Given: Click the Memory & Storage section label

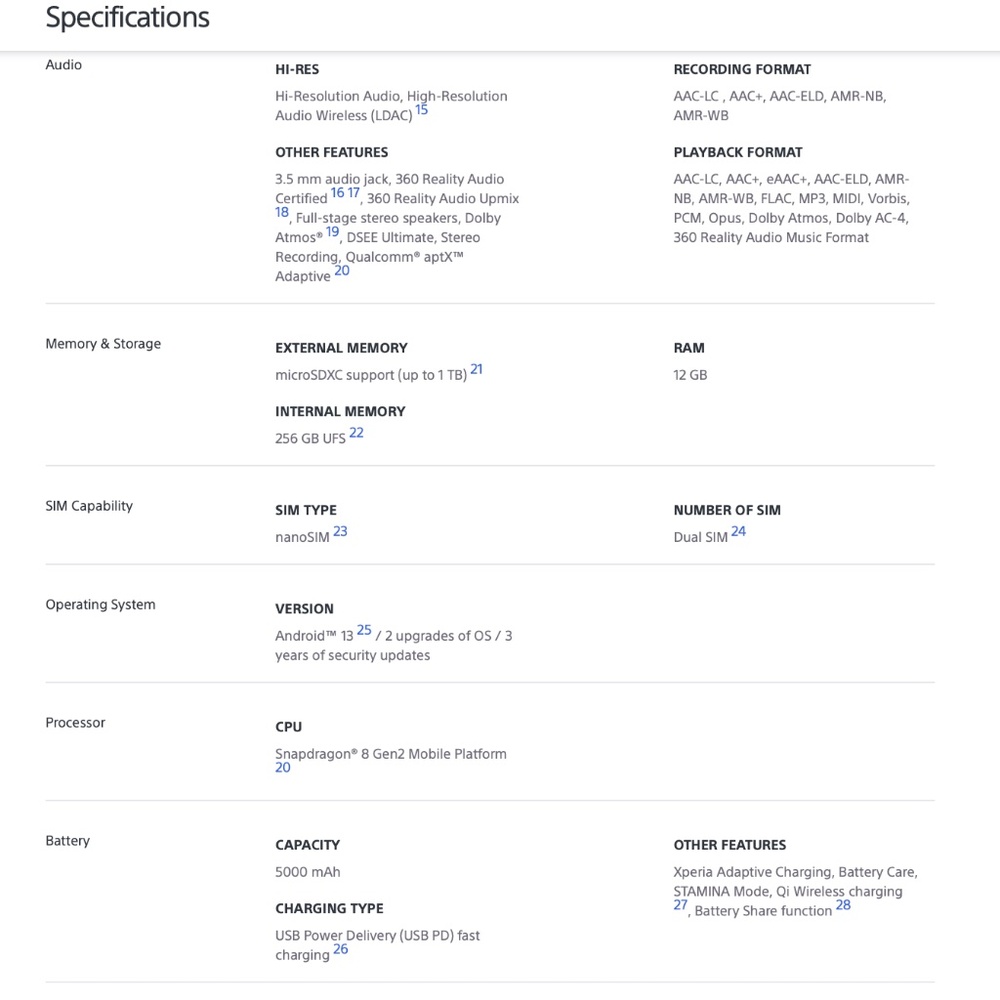Looking at the screenshot, I should coord(103,344).
